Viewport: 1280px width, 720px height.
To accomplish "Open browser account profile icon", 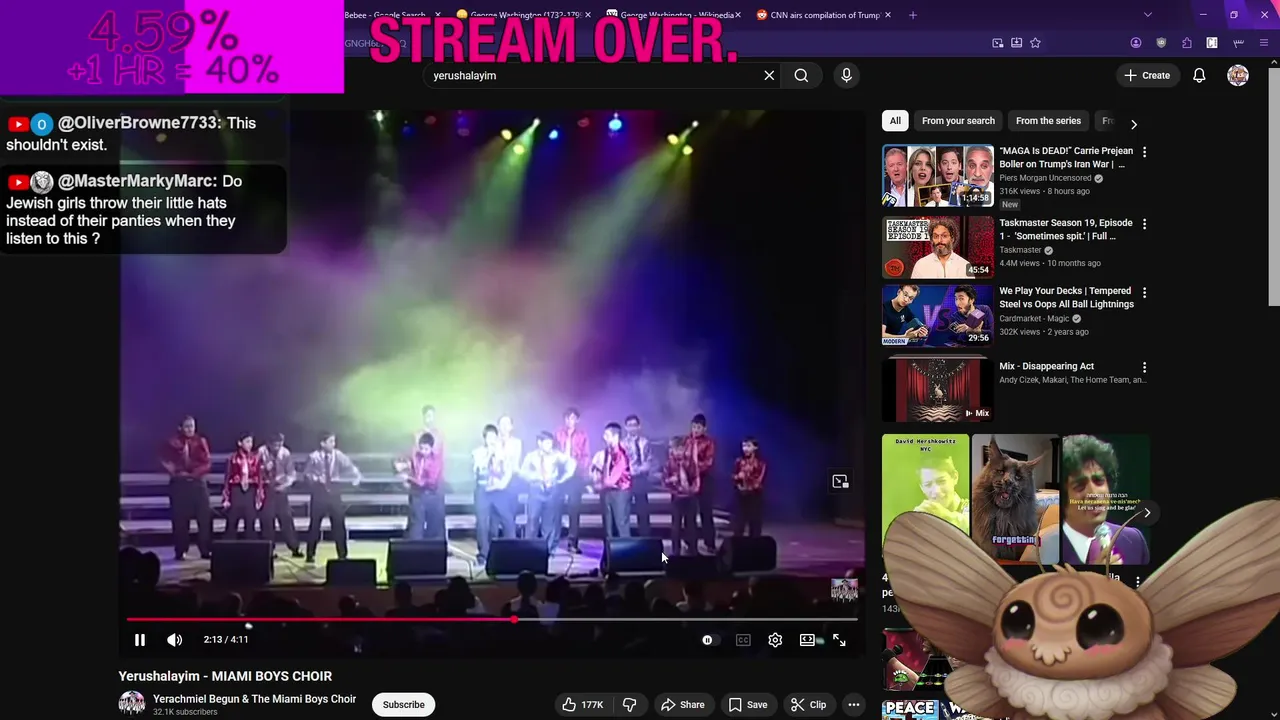I will coord(1136,43).
